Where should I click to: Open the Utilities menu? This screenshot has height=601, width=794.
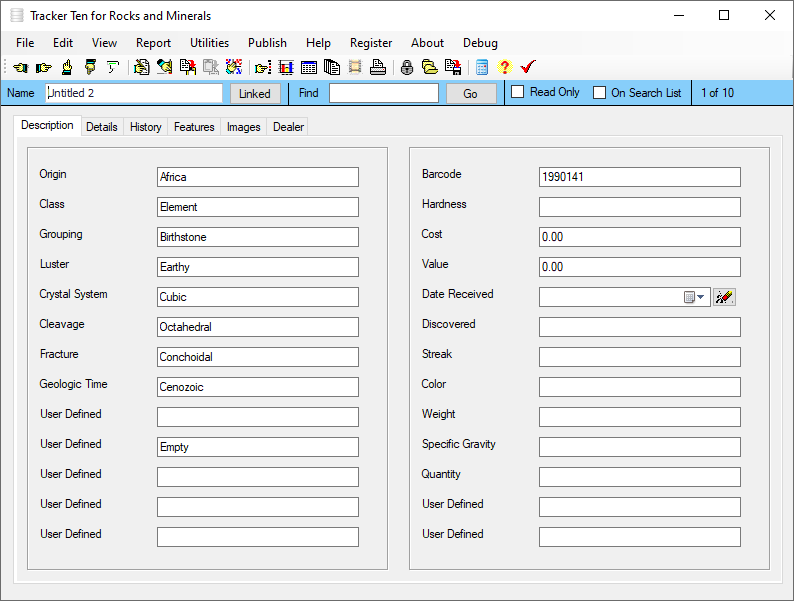pyautogui.click(x=209, y=43)
